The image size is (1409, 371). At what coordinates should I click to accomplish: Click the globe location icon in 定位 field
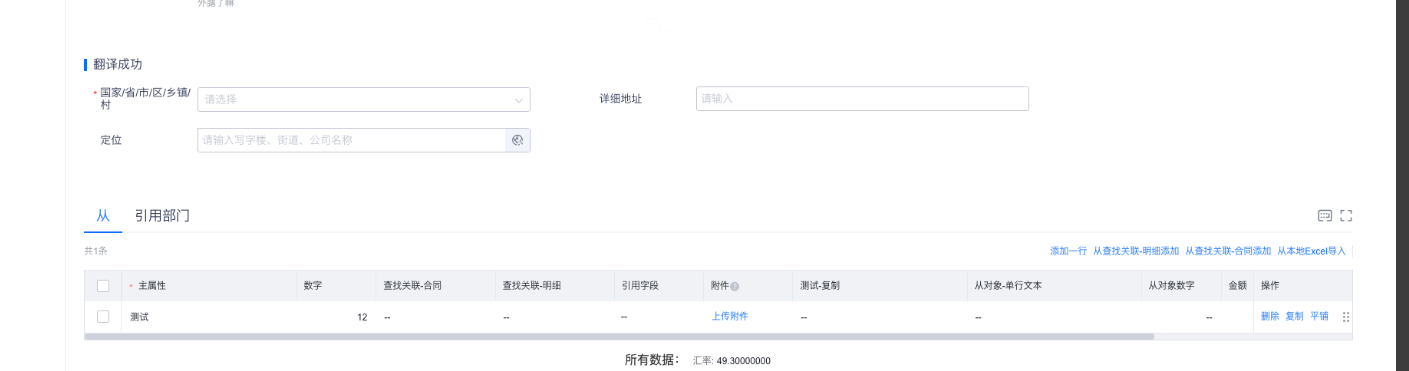pyautogui.click(x=518, y=140)
